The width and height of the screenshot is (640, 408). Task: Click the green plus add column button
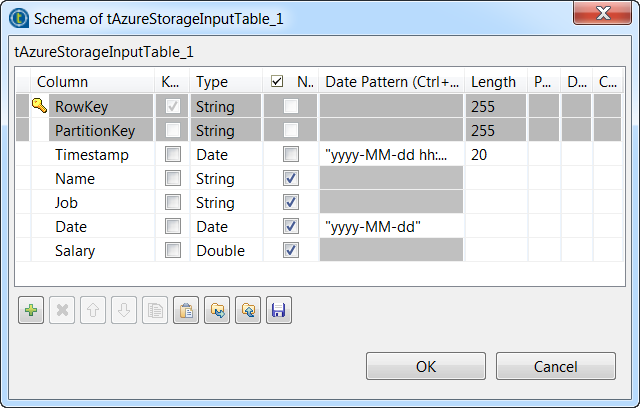(x=31, y=311)
